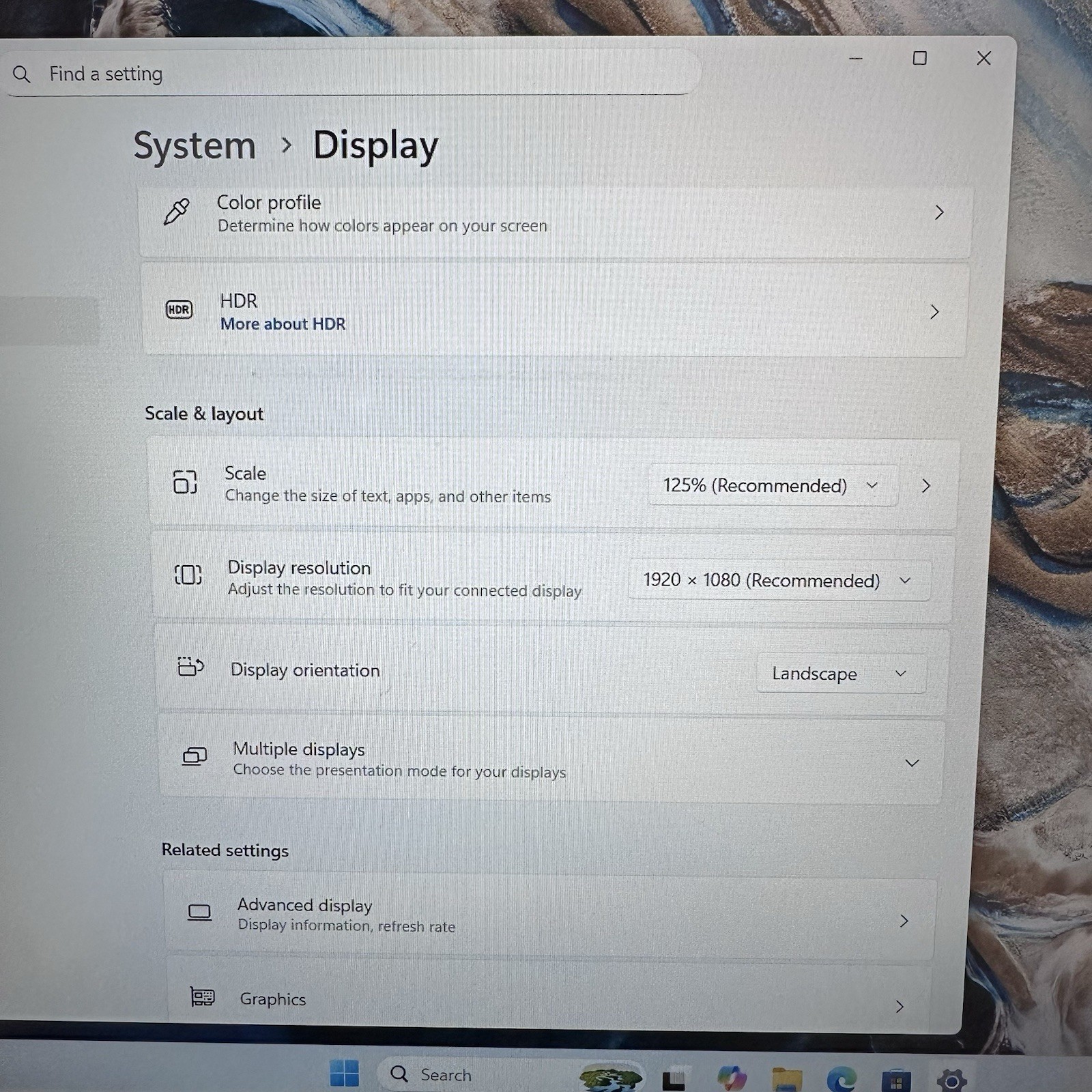Close the Settings window
Screen dimensions: 1092x1092
983,59
